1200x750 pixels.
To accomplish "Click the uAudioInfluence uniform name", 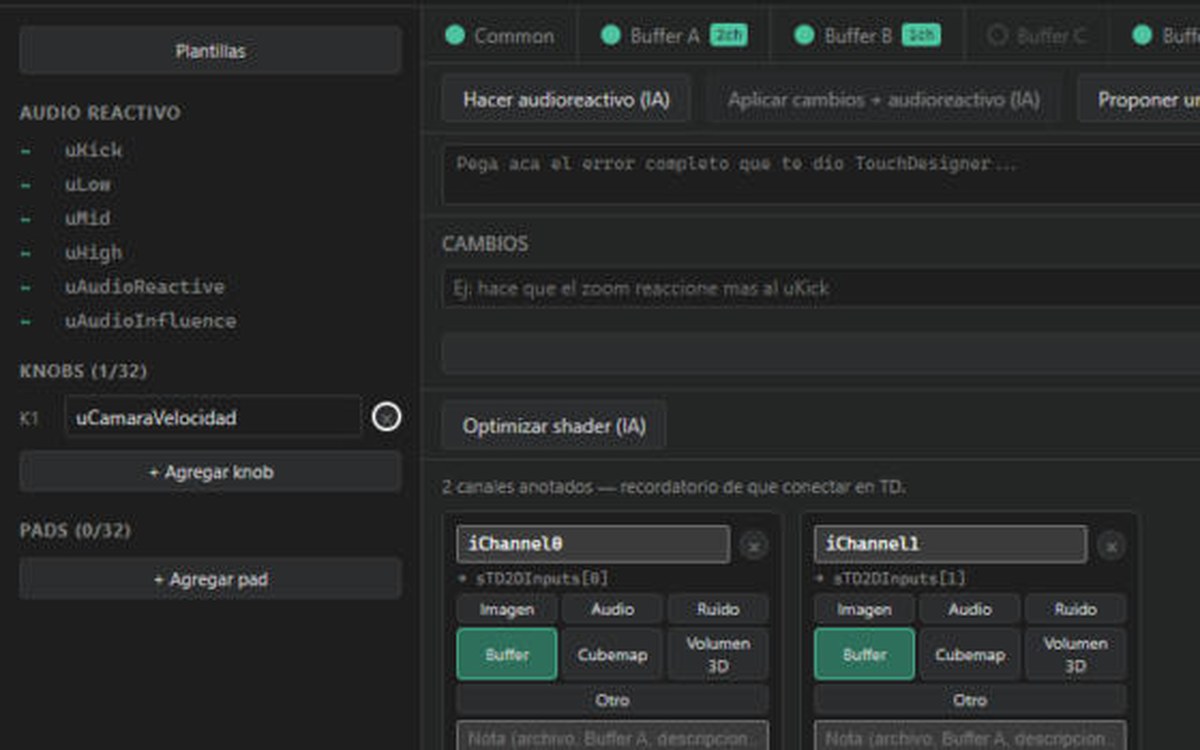I will (151, 320).
